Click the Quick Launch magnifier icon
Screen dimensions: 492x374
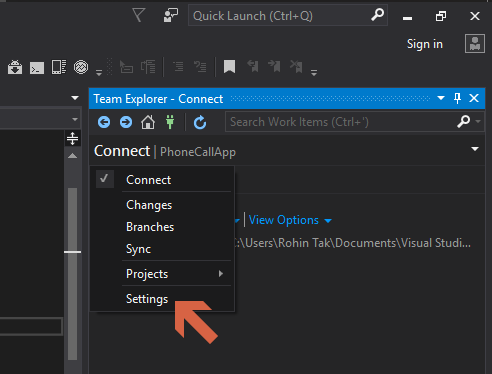pos(377,15)
